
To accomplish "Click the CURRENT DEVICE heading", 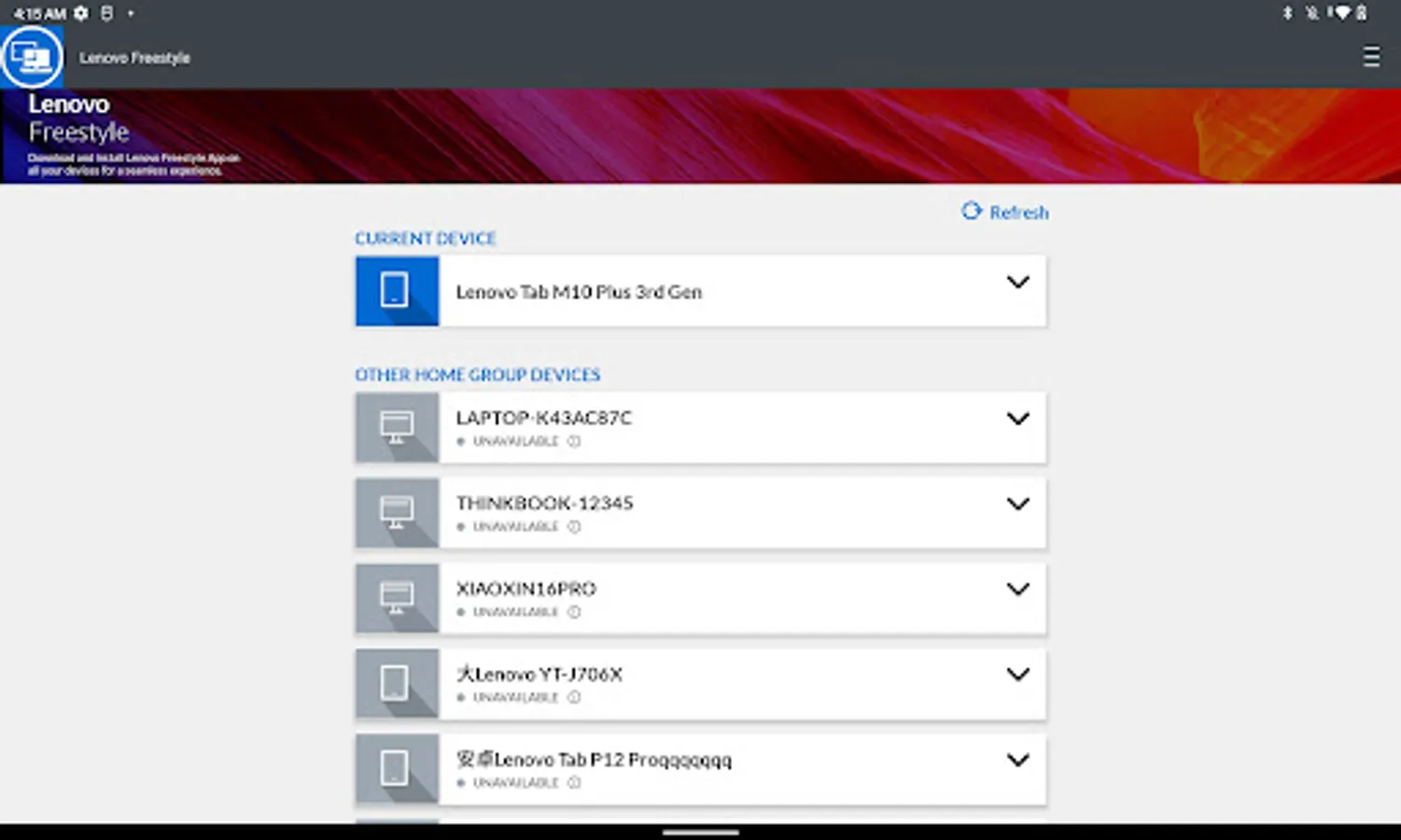I will 425,238.
